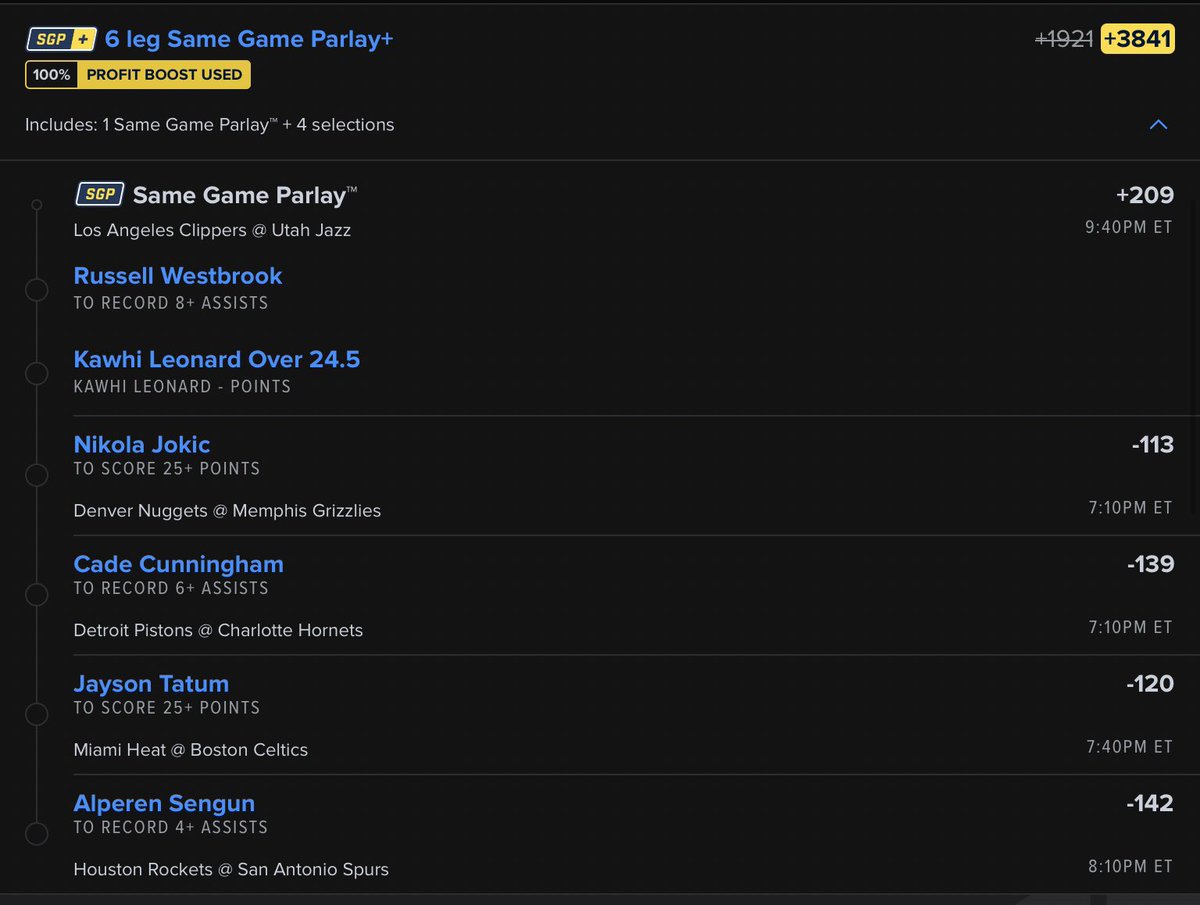Click the 9:40PM ET game time
Viewport: 1200px width, 905px height.
pyautogui.click(x=1129, y=227)
